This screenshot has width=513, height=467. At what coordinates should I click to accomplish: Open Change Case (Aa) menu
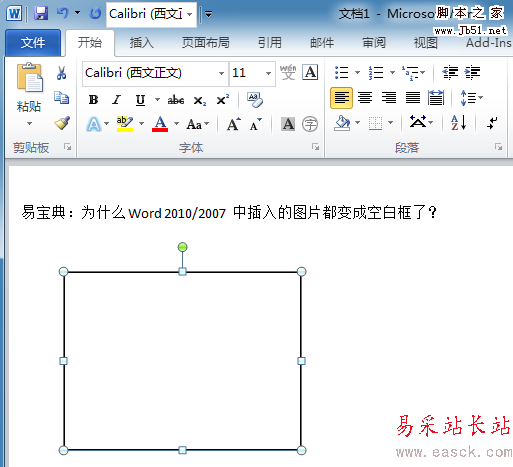198,124
